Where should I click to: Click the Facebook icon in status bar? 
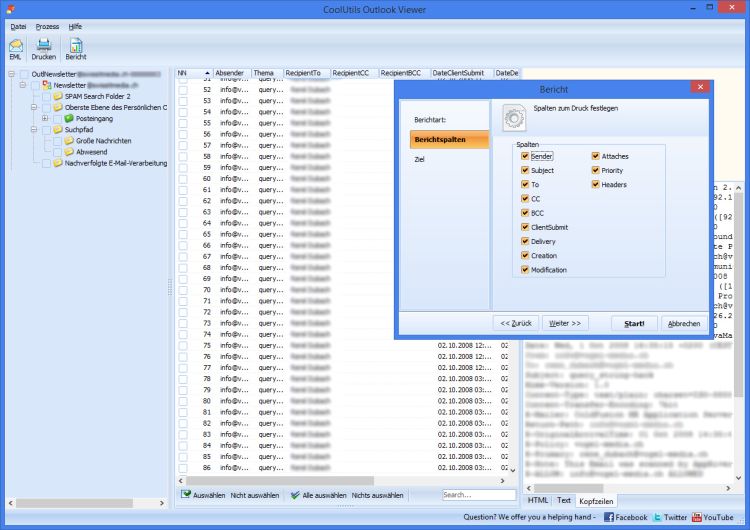(608, 517)
